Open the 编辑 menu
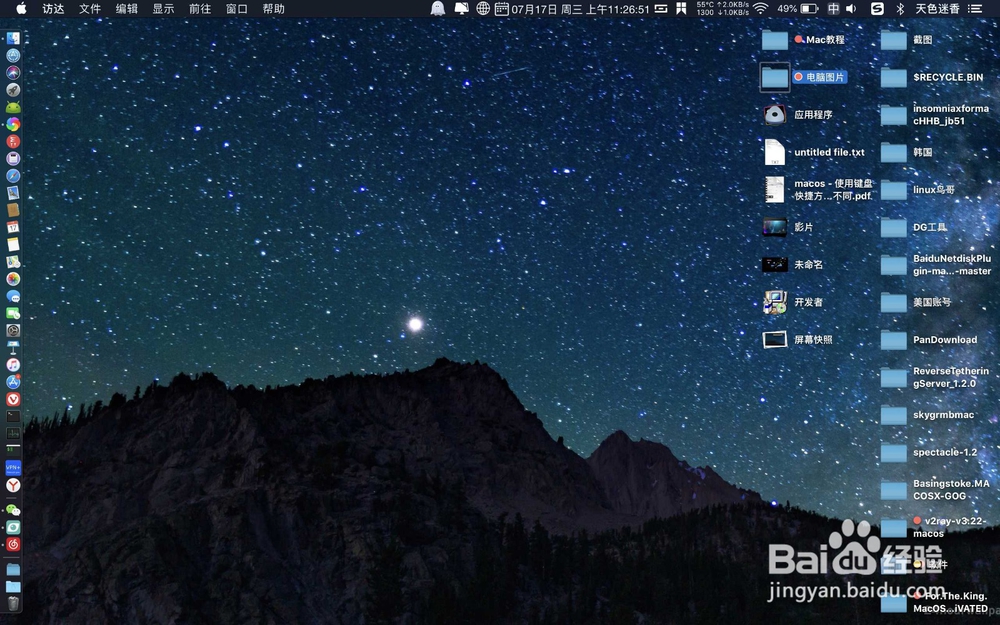Viewport: 1000px width, 625px height. point(127,8)
